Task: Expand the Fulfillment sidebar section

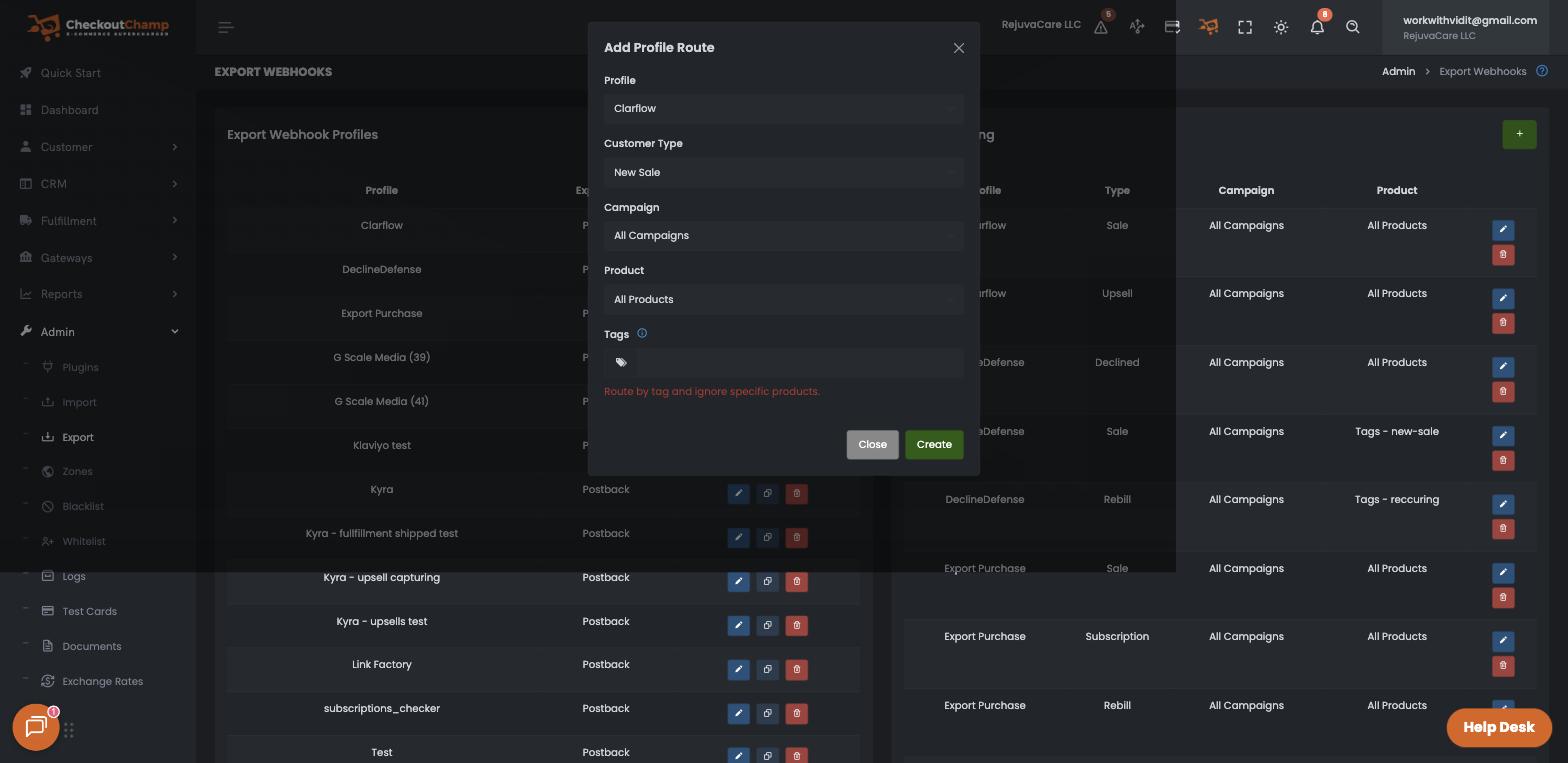Action: pyautogui.click(x=98, y=221)
